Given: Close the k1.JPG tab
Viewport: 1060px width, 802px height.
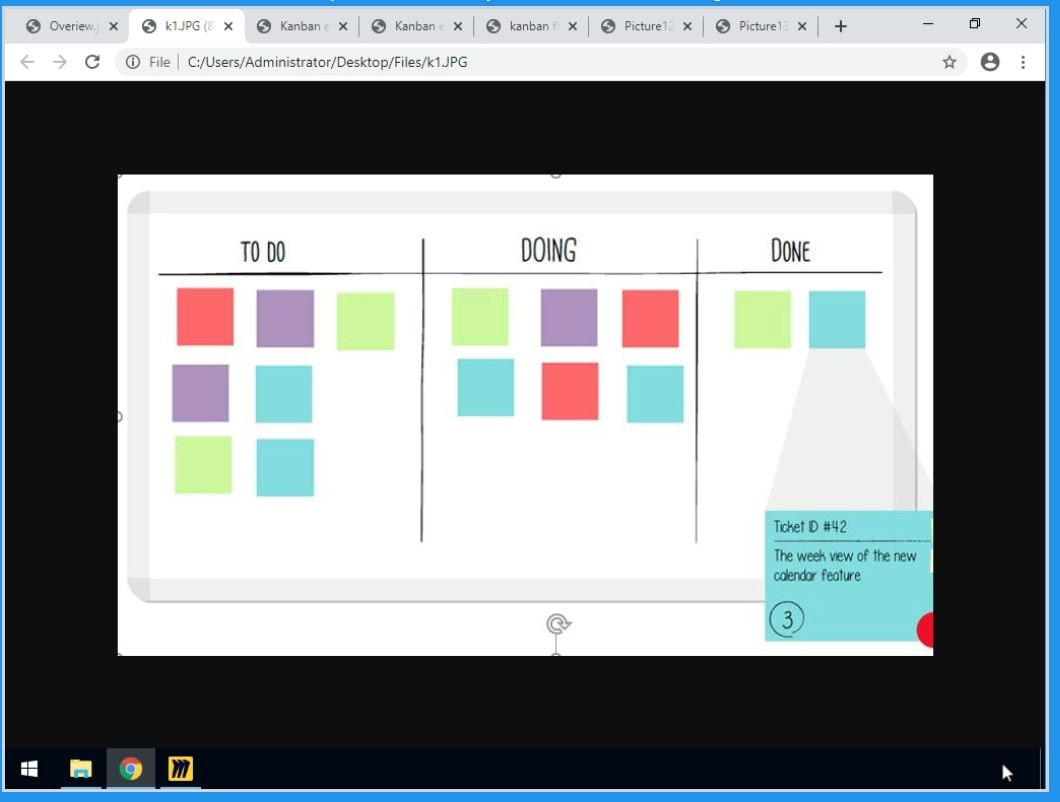Looking at the screenshot, I should 228,26.
